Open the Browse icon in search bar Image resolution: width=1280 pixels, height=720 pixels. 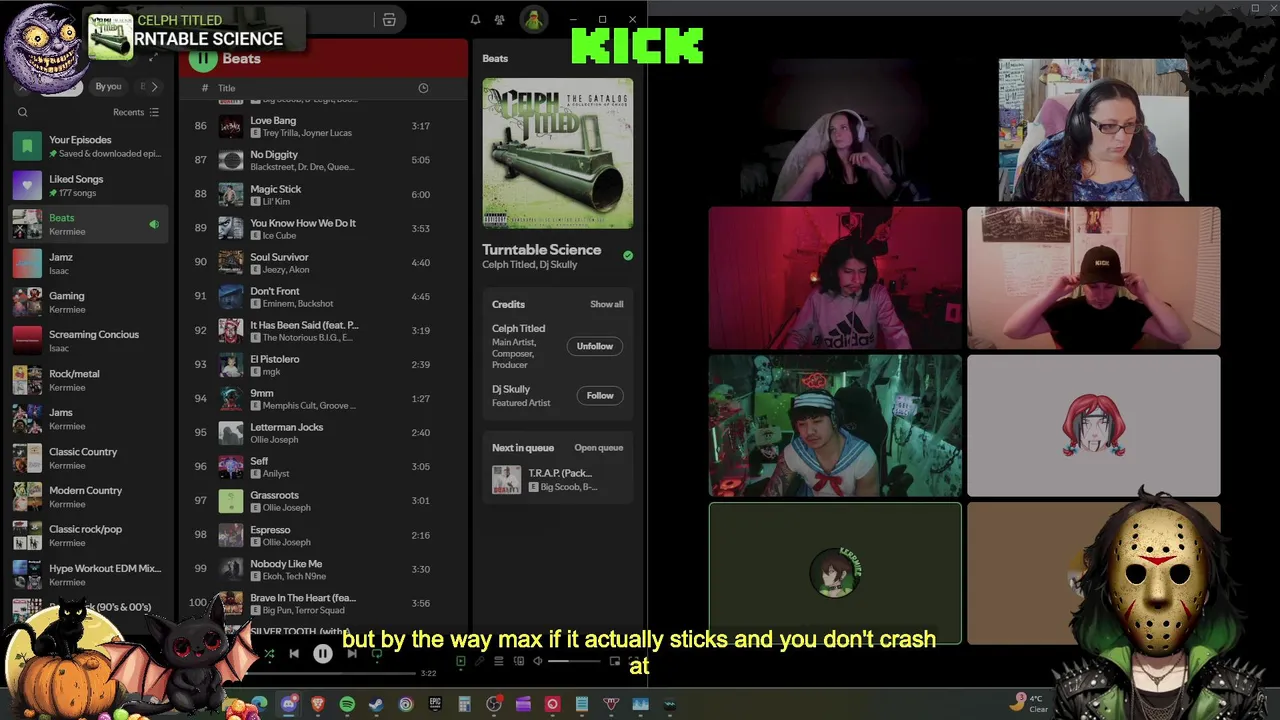pos(389,20)
